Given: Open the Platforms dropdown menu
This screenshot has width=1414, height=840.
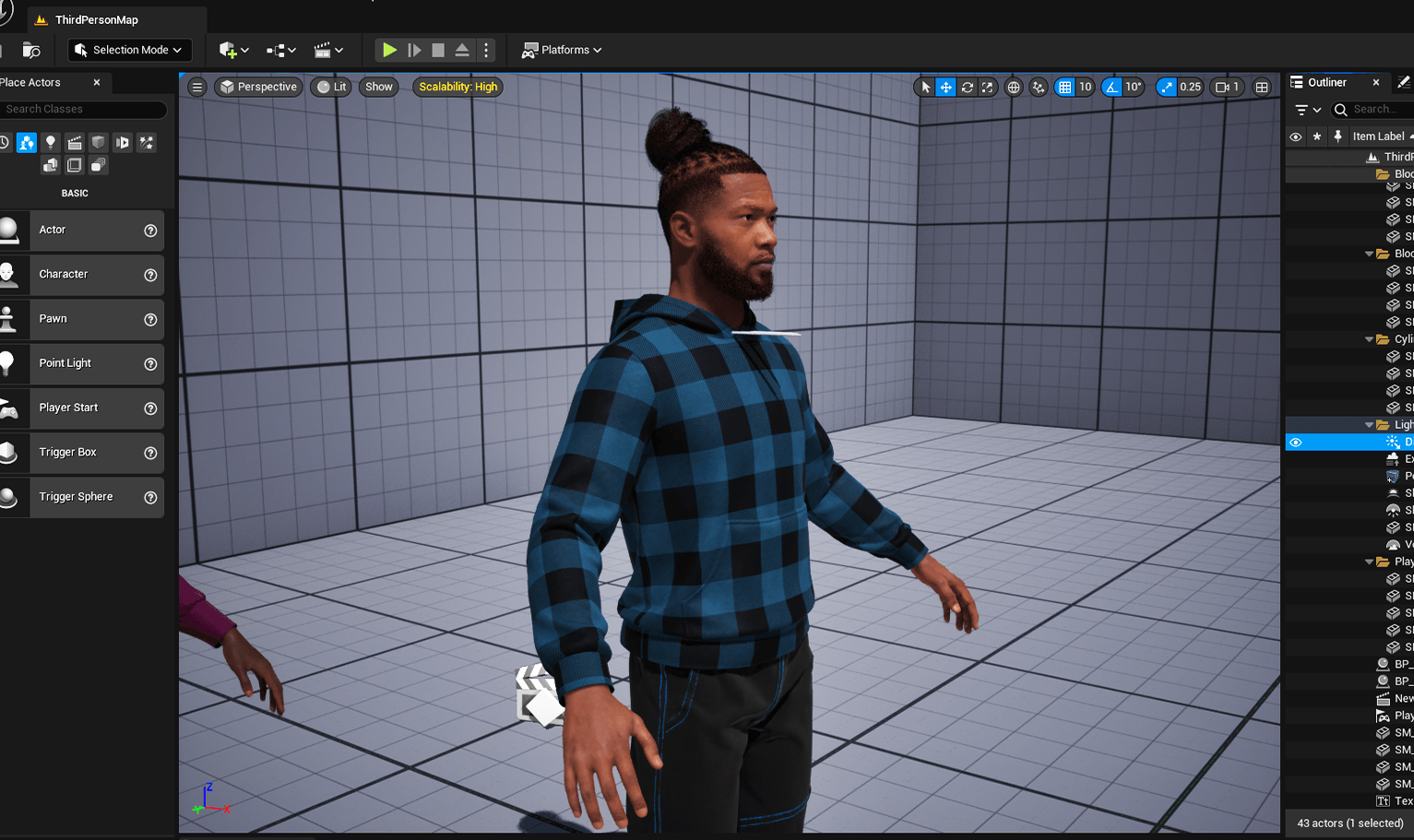Looking at the screenshot, I should 562,50.
